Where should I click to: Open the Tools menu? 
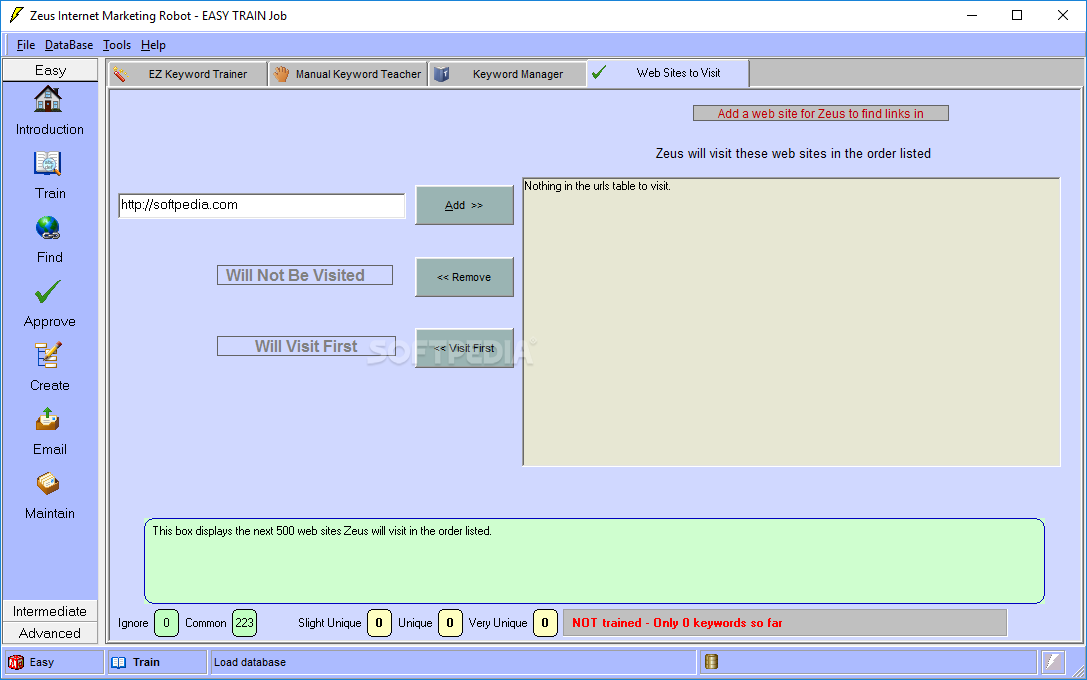pyautogui.click(x=116, y=45)
